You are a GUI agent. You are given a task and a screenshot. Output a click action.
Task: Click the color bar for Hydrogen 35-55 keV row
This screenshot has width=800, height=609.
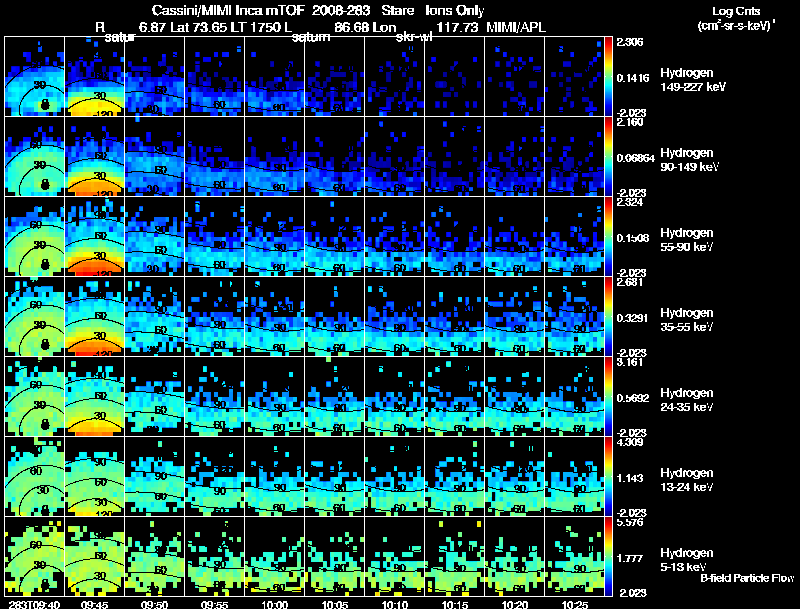pos(608,316)
